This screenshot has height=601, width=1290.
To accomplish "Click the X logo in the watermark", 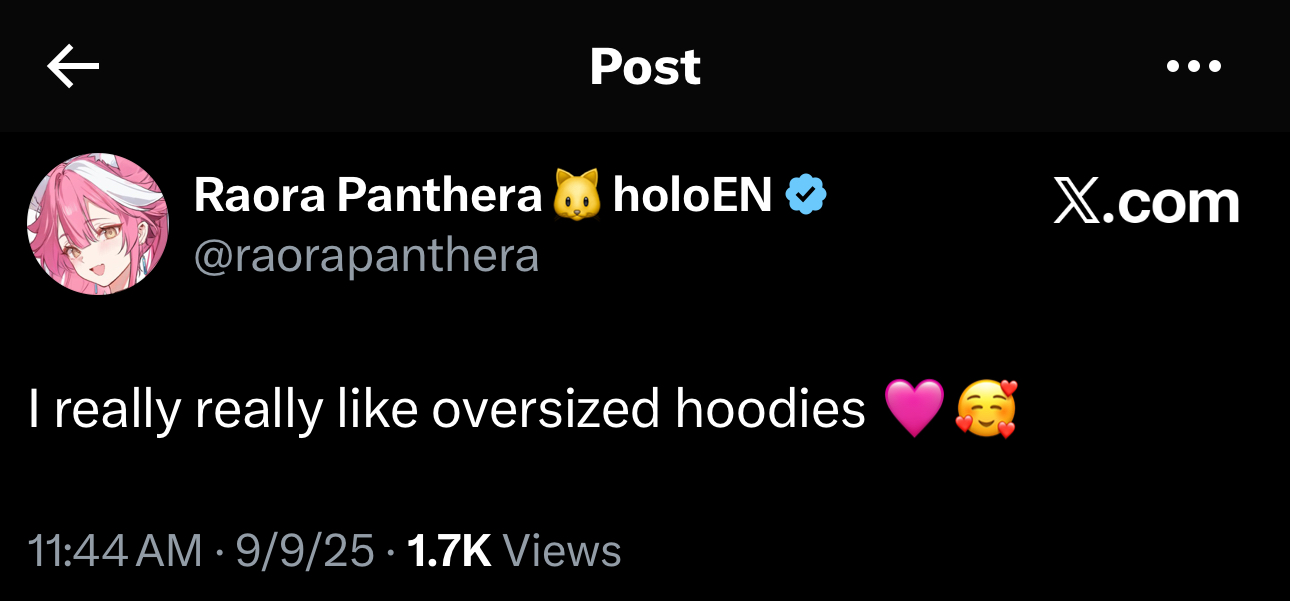I will [x=1077, y=203].
